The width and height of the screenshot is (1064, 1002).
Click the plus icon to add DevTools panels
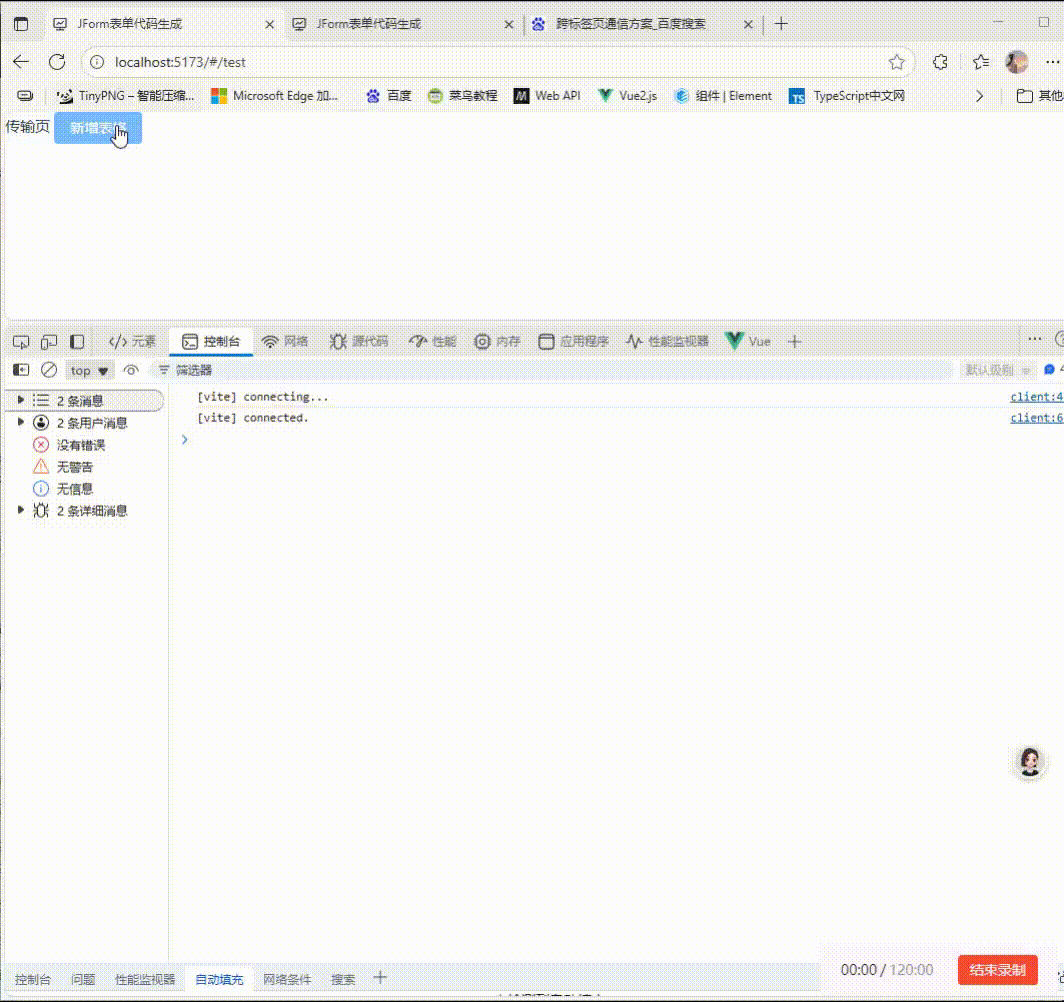[794, 341]
